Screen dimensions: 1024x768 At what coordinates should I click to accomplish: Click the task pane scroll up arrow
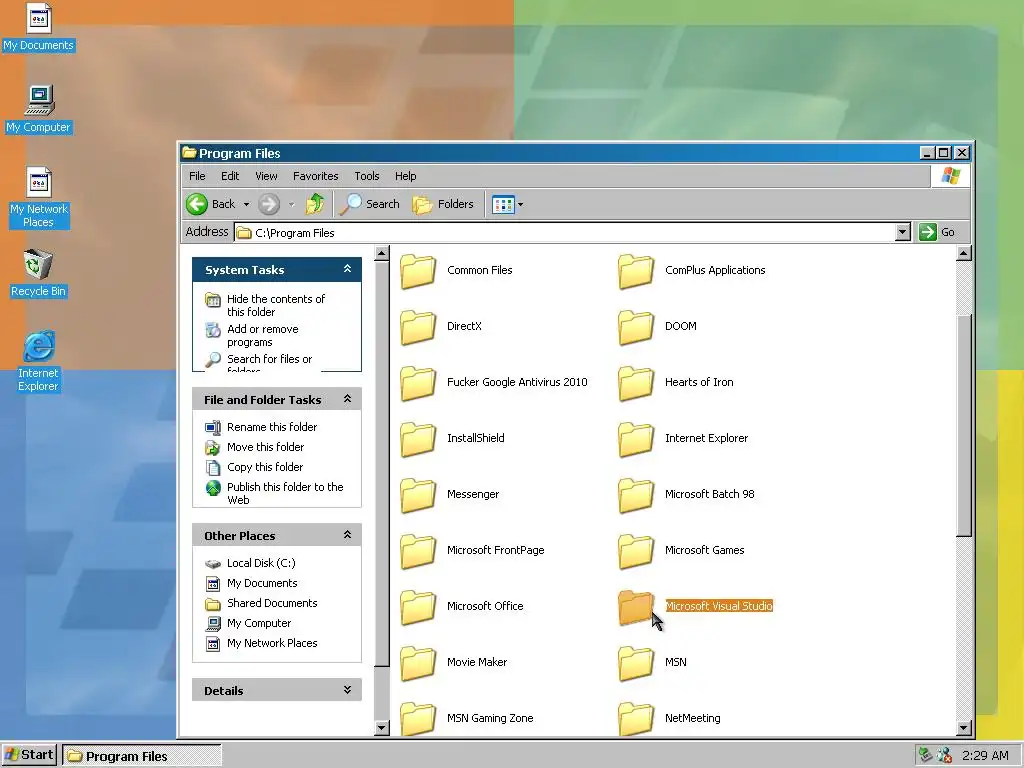tap(382, 253)
